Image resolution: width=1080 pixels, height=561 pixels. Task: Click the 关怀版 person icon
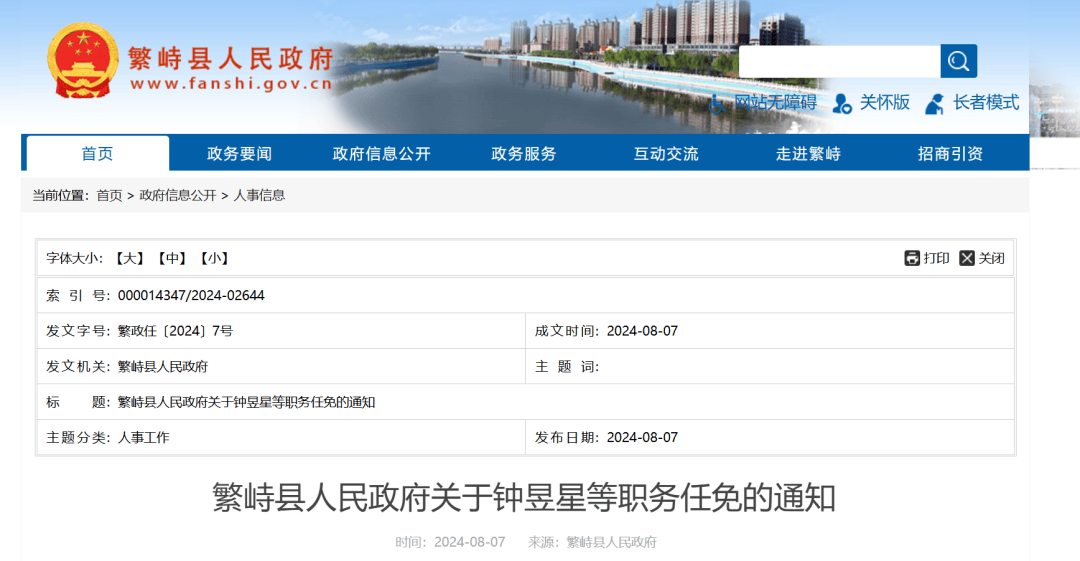[x=842, y=104]
